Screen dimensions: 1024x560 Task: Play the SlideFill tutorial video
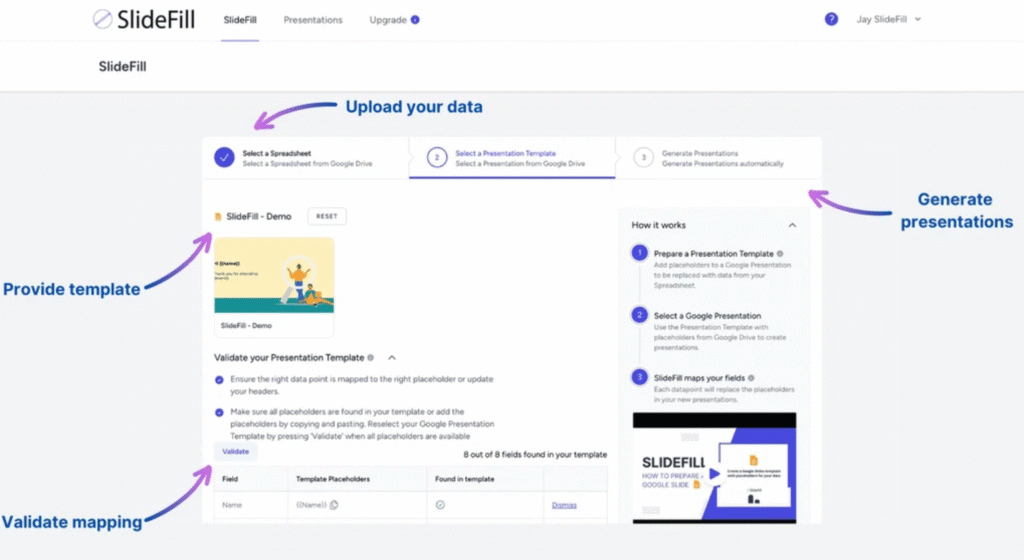click(x=714, y=474)
